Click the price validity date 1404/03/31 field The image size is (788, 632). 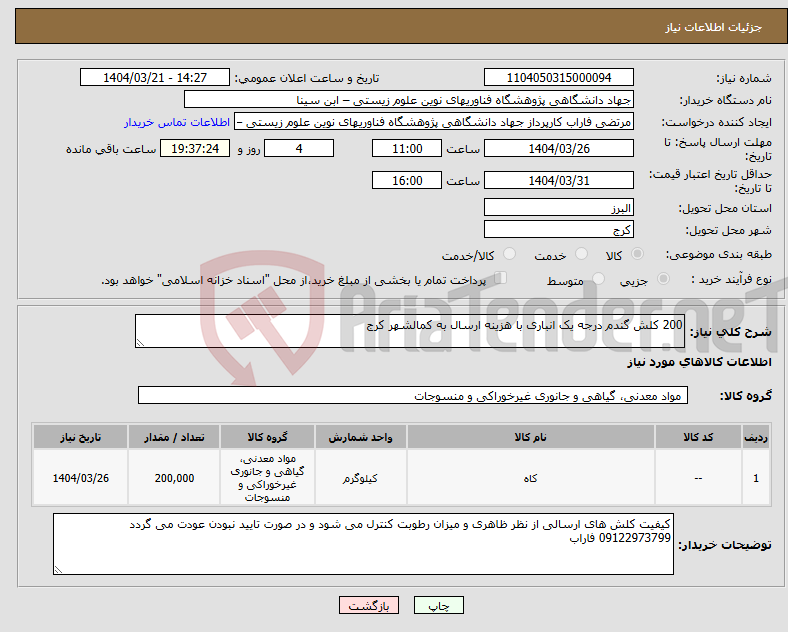tap(559, 180)
